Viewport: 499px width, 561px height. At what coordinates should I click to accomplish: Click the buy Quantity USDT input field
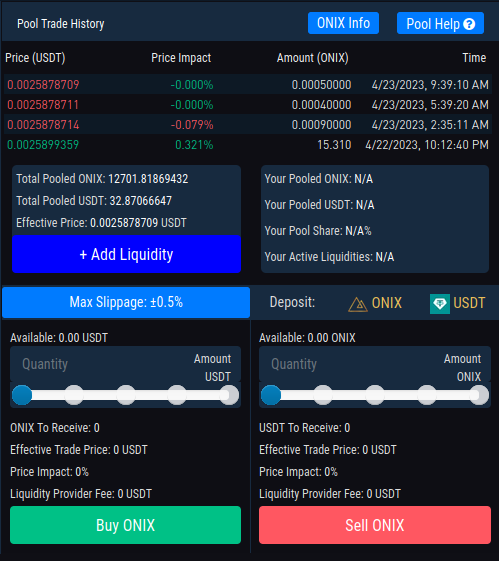(x=125, y=364)
